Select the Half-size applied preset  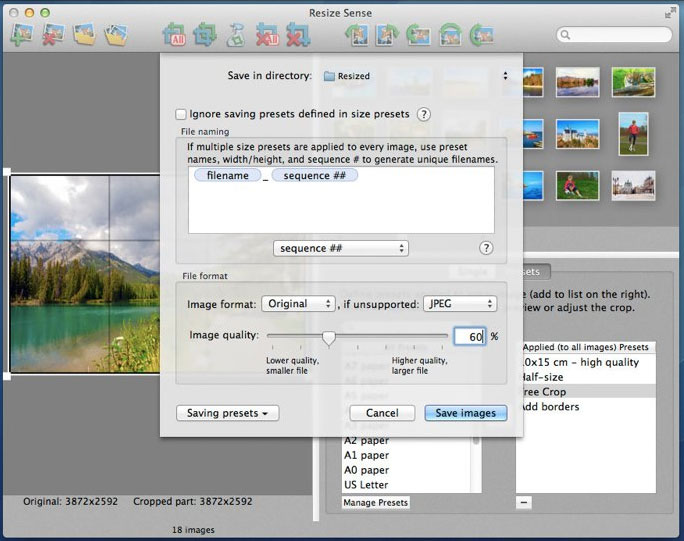(x=586, y=377)
